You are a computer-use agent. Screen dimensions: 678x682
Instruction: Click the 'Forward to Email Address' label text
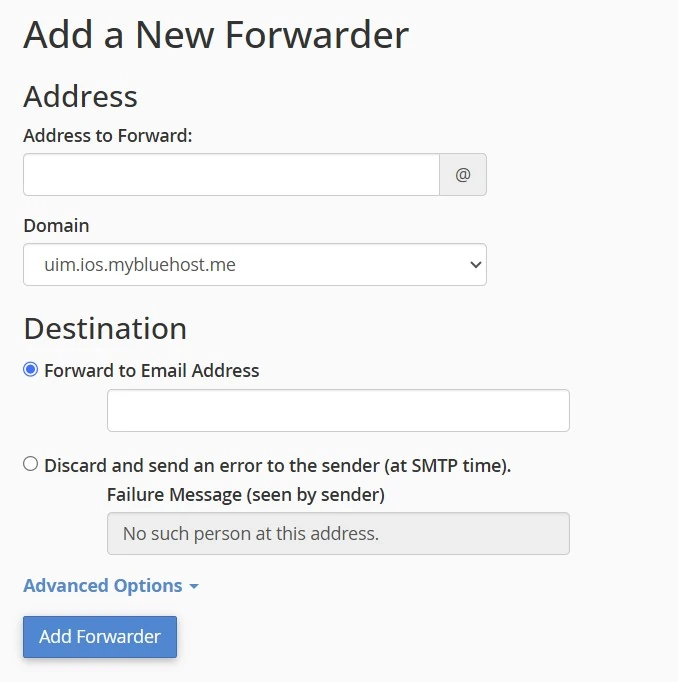tap(151, 370)
